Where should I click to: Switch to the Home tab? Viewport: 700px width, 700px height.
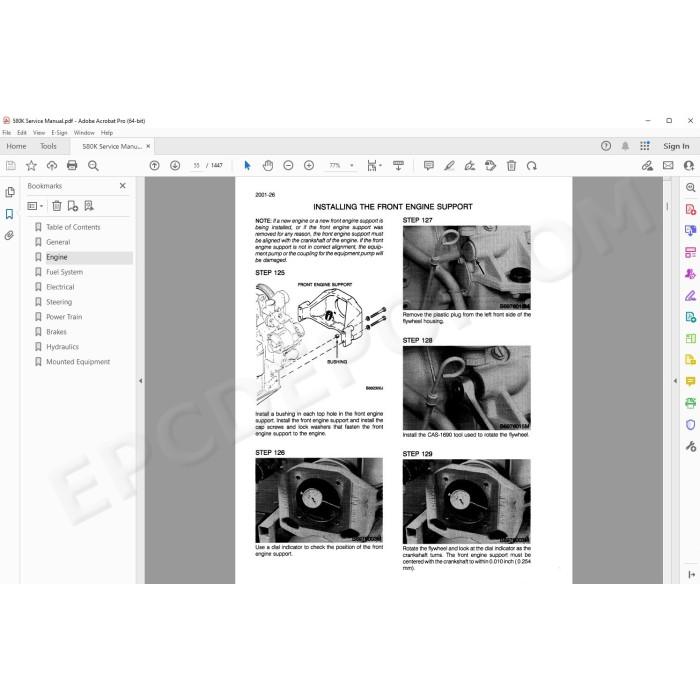(16, 146)
